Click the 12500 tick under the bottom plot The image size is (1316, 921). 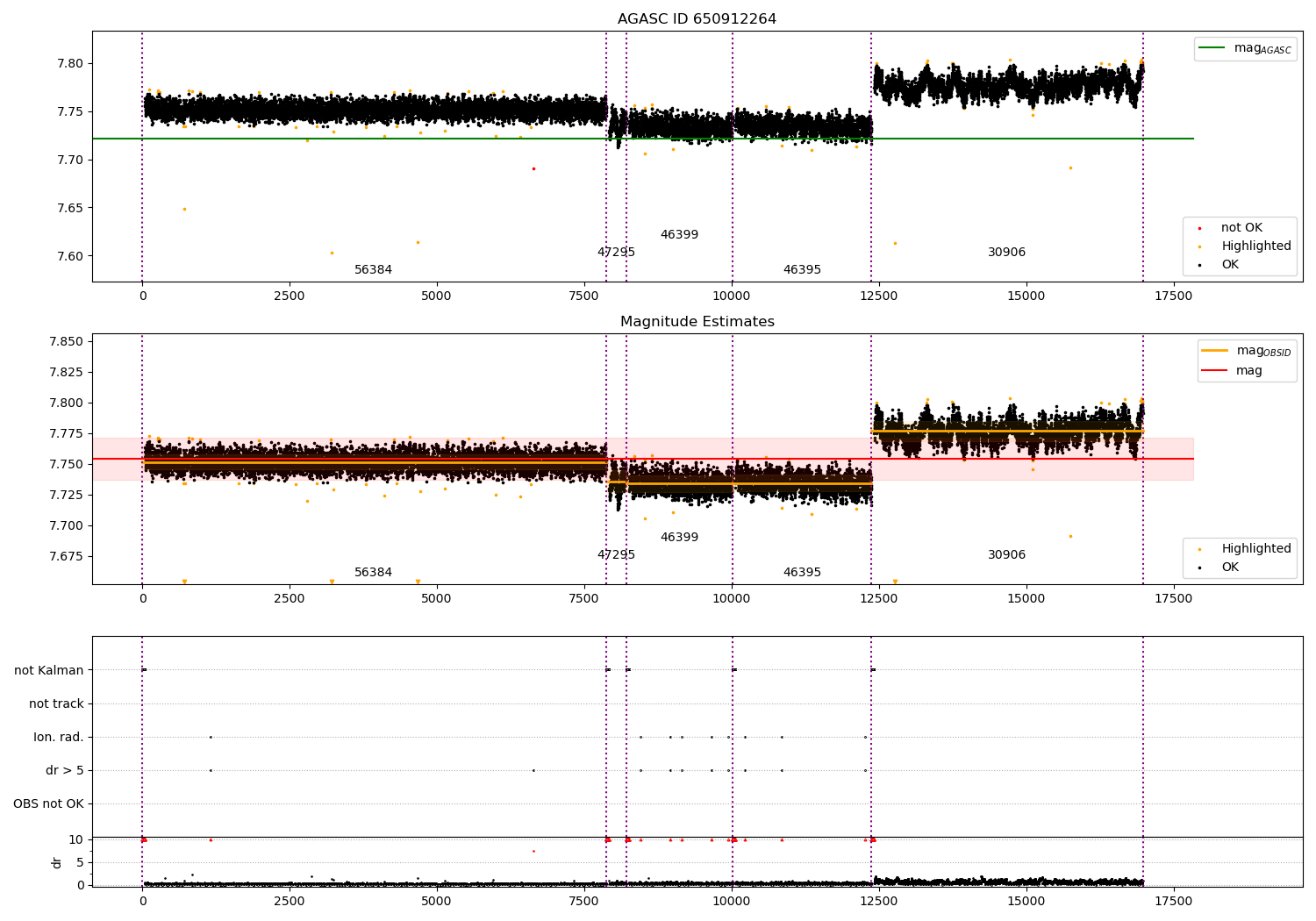point(878,902)
